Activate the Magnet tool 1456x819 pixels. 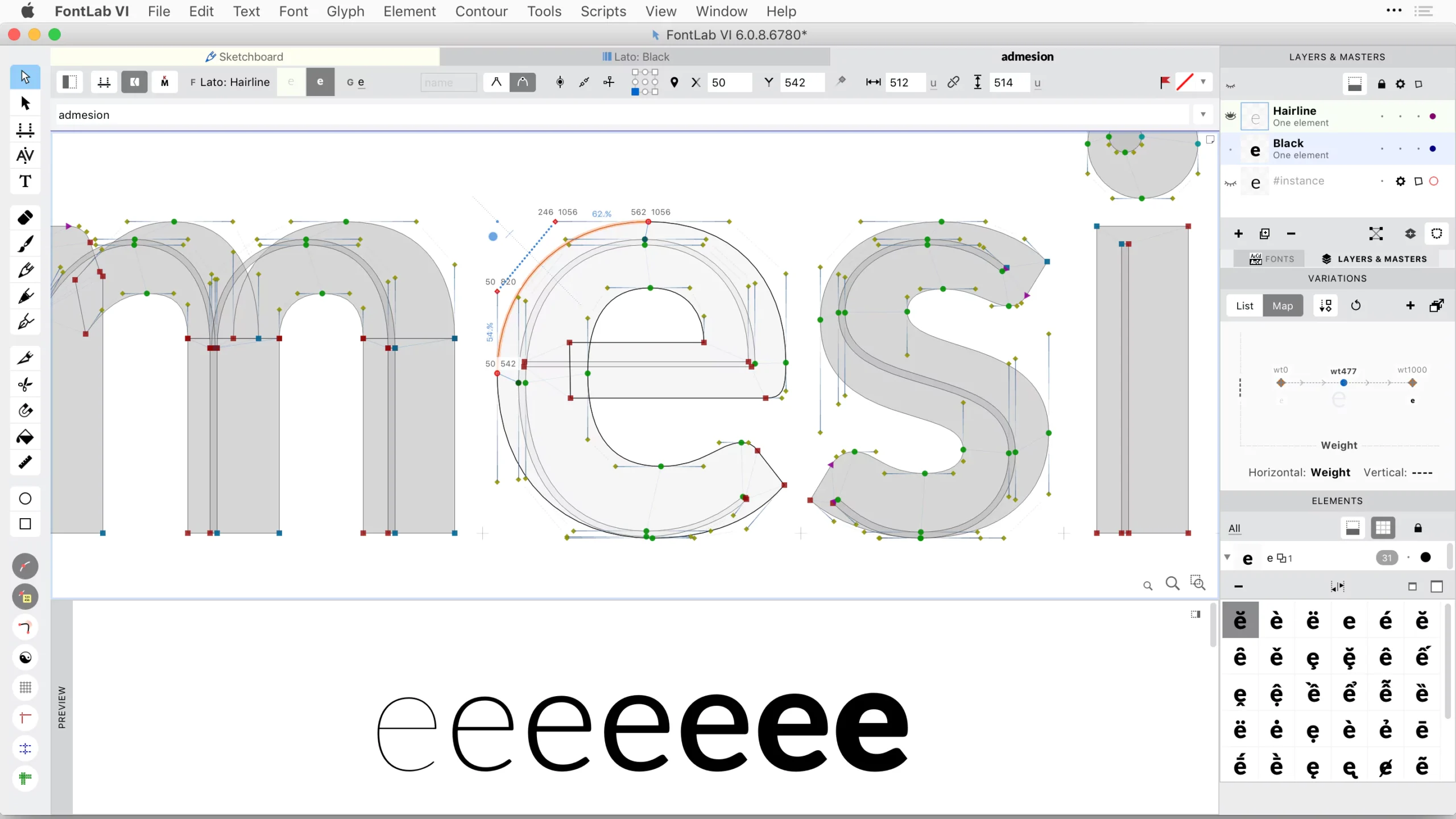pyautogui.click(x=25, y=410)
